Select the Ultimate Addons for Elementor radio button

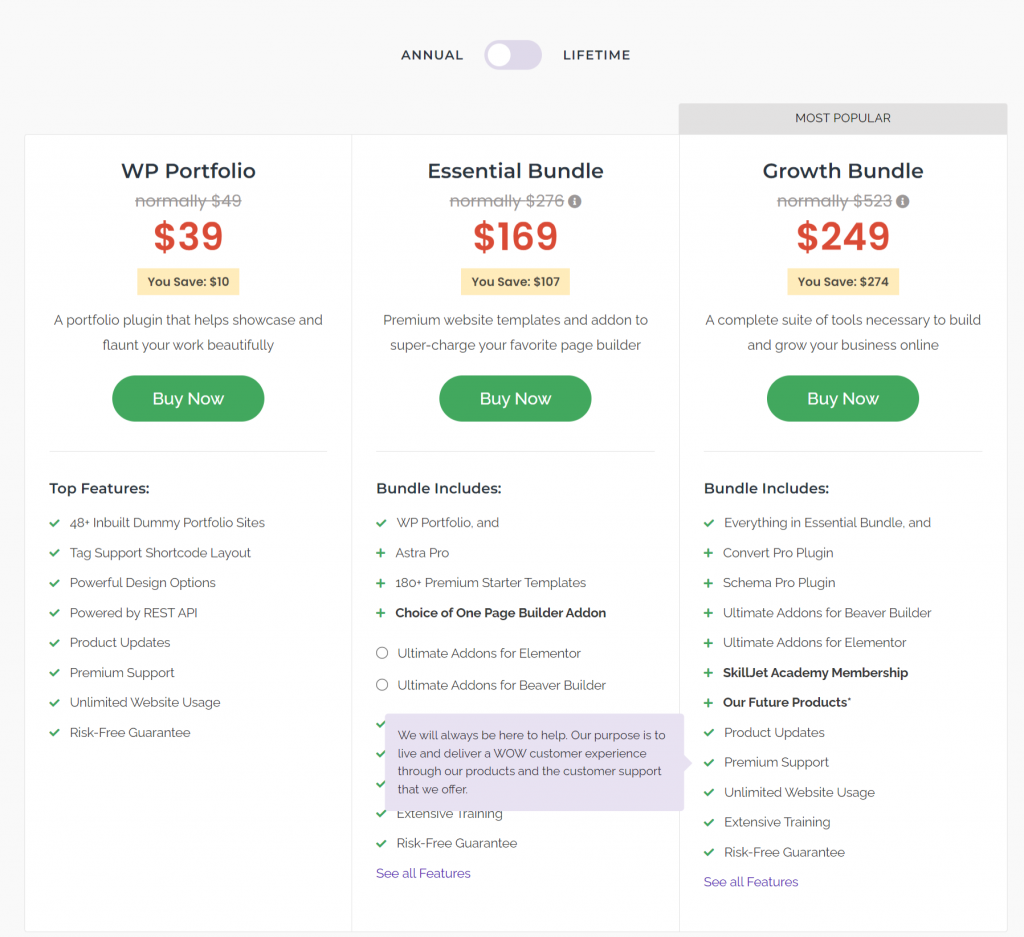click(382, 652)
